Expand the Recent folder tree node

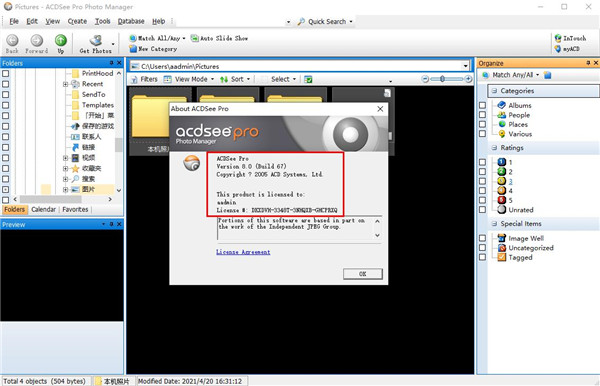point(65,84)
